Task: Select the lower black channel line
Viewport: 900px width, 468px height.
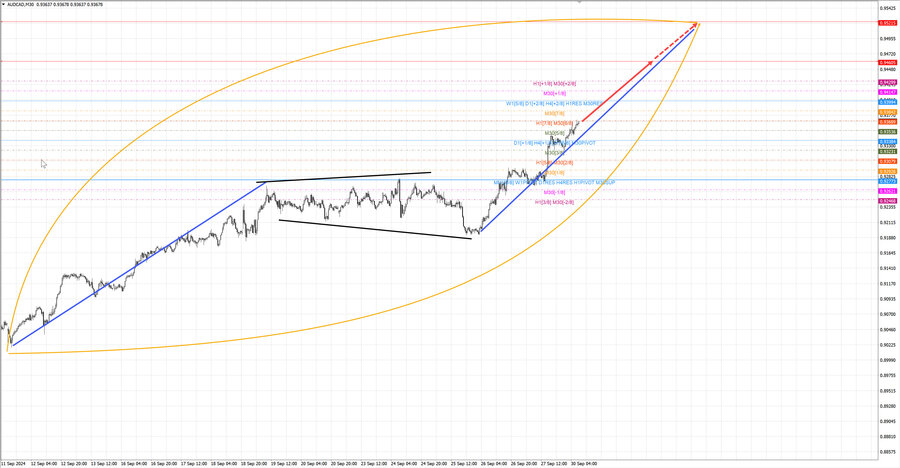Action: coord(375,229)
